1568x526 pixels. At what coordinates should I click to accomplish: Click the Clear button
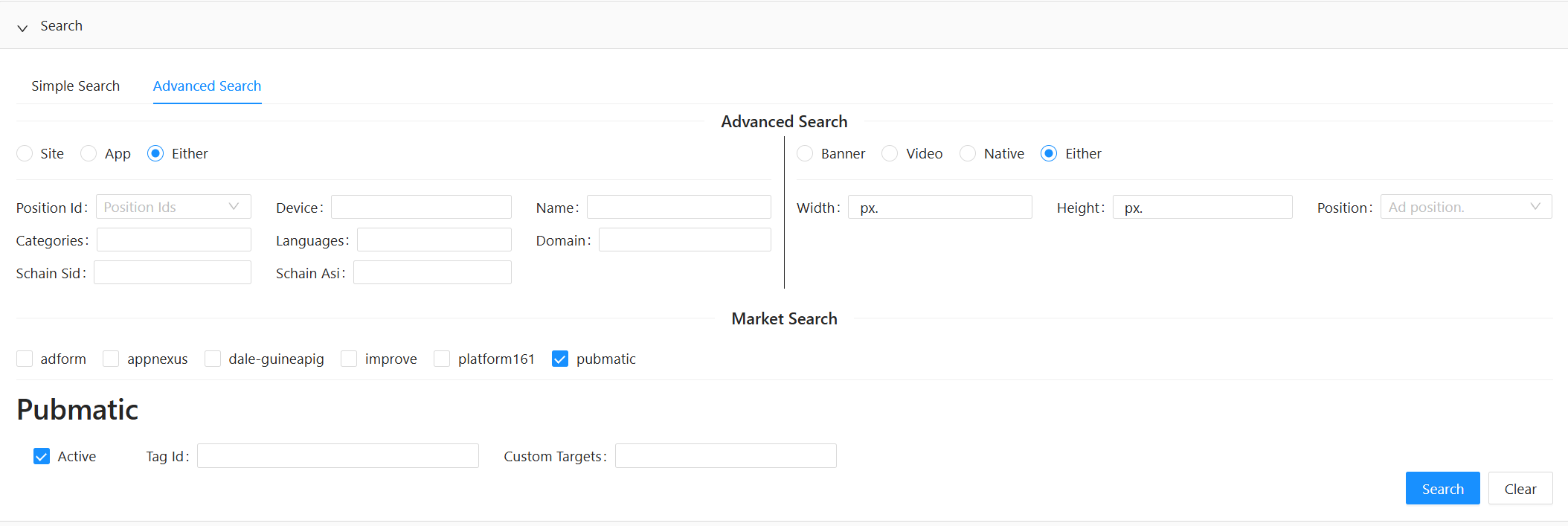[x=1520, y=489]
